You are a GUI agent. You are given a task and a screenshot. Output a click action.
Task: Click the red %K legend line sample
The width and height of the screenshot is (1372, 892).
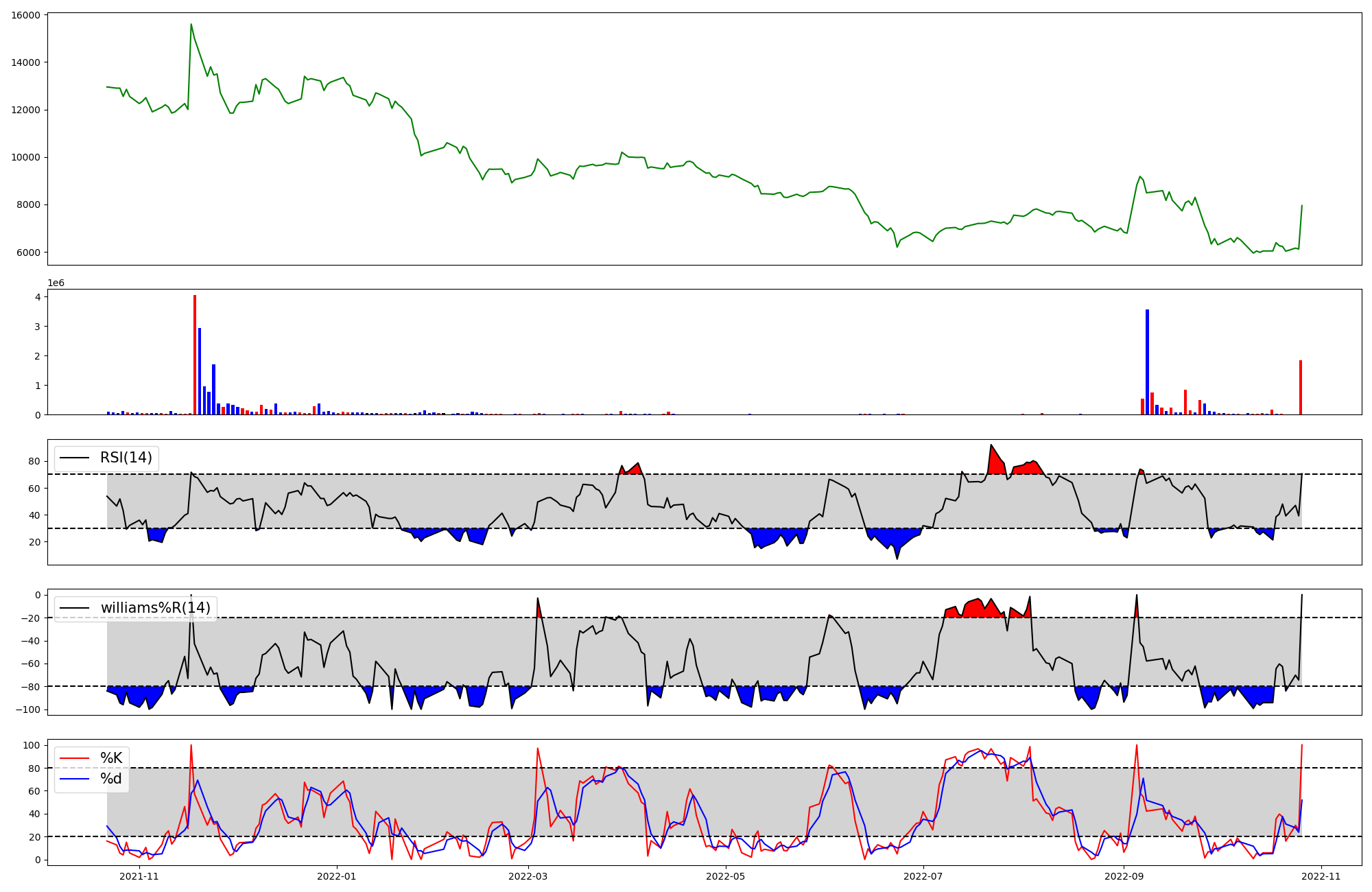pyautogui.click(x=75, y=758)
